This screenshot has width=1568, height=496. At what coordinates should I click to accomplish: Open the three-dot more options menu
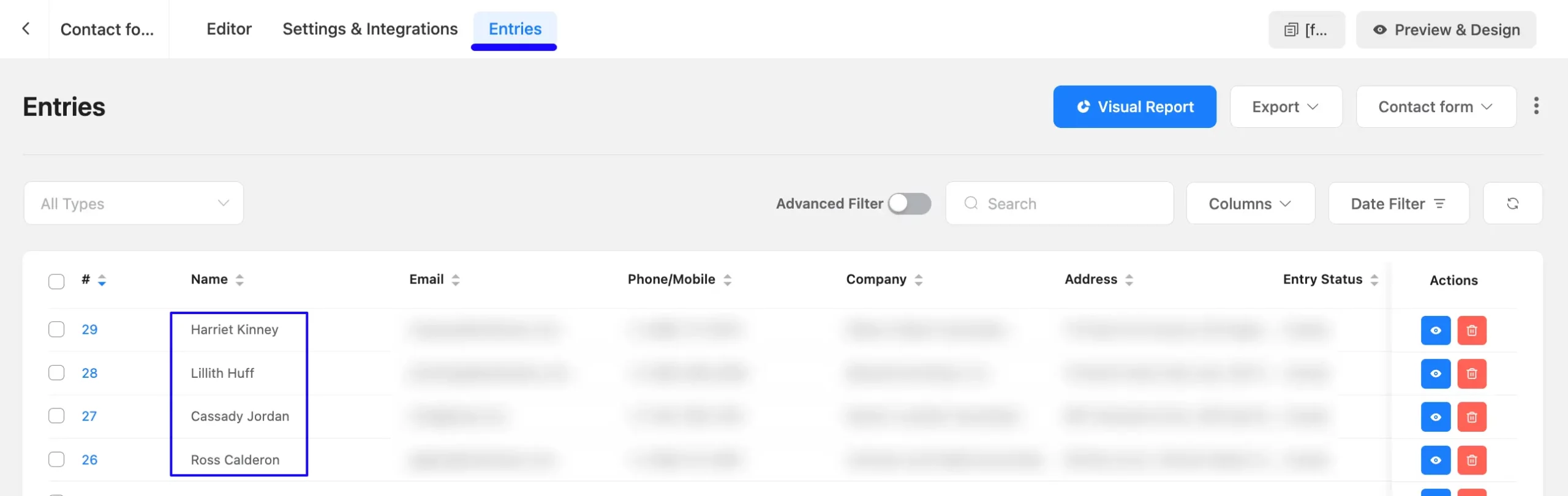[1536, 106]
